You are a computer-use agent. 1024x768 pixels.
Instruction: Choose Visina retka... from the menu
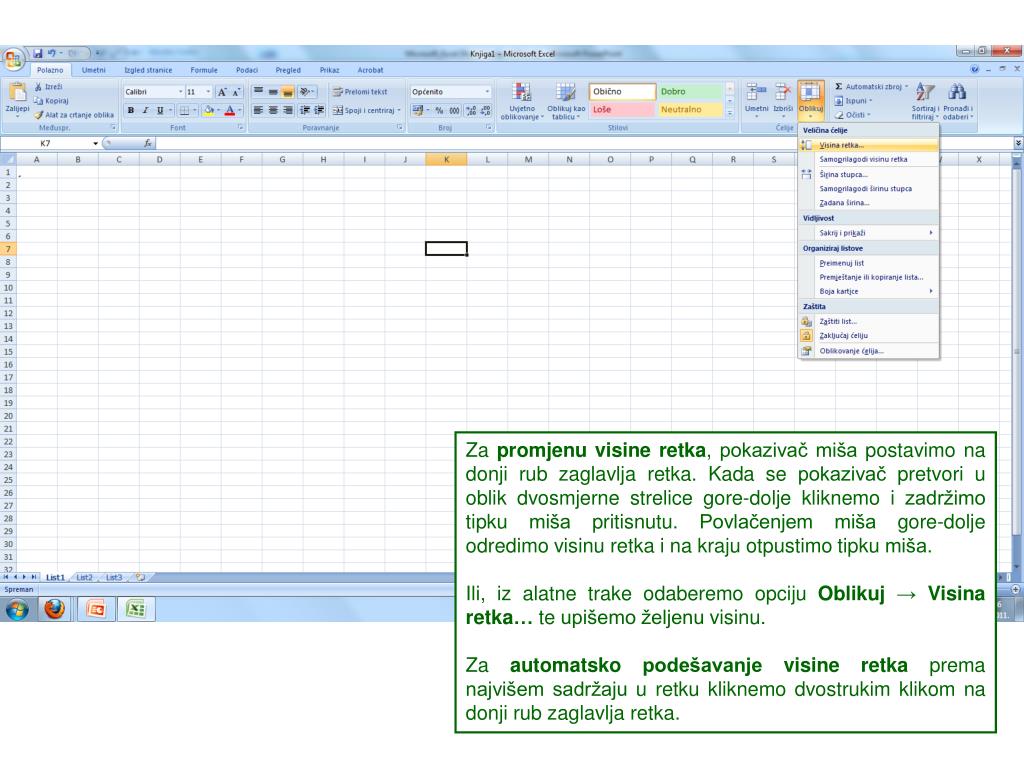869,145
